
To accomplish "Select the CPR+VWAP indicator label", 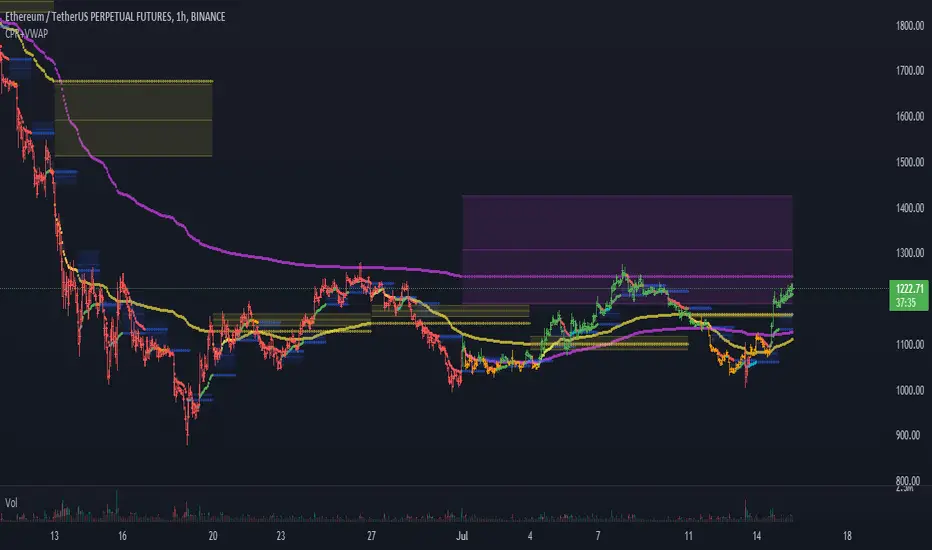I will [x=25, y=33].
